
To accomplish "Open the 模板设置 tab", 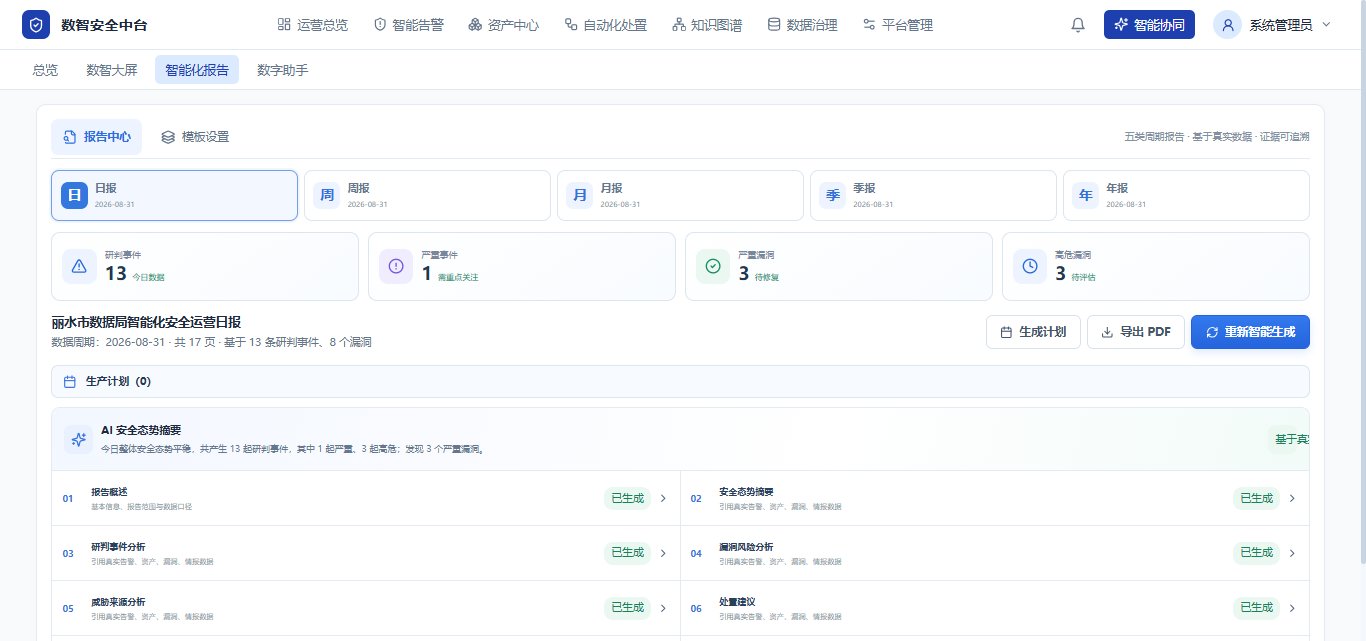I will (194, 137).
